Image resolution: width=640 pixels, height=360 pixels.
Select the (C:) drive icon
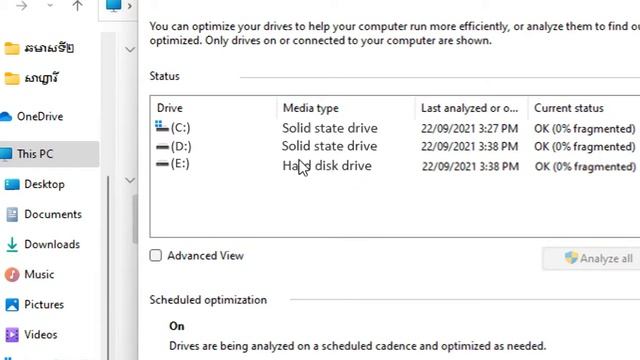(162, 127)
